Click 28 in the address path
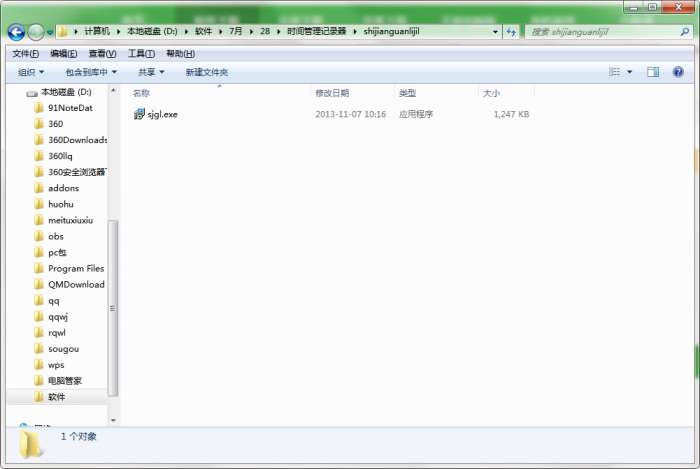This screenshot has width=700, height=469. [x=265, y=31]
